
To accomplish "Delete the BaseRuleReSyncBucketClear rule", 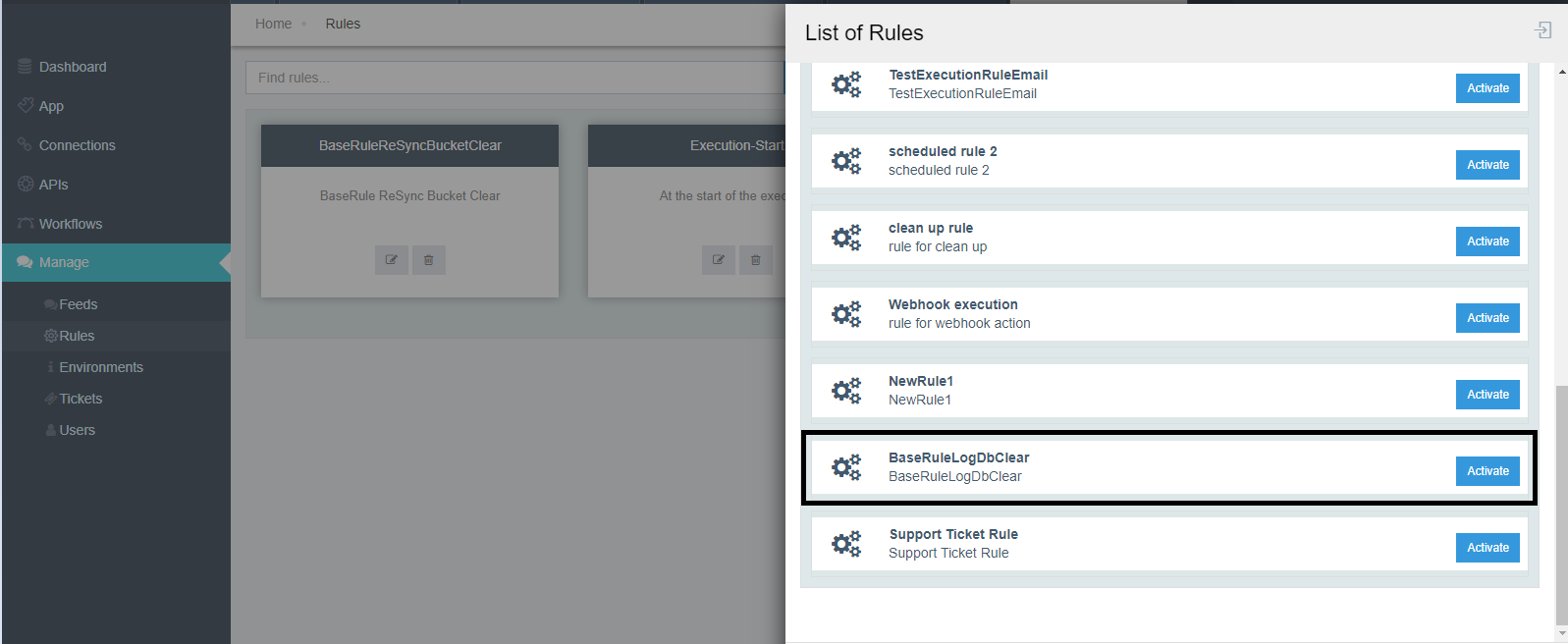I will (429, 260).
